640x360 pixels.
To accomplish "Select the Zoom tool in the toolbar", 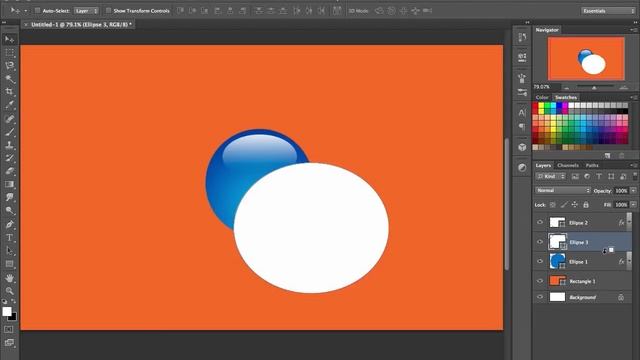I will point(9,291).
